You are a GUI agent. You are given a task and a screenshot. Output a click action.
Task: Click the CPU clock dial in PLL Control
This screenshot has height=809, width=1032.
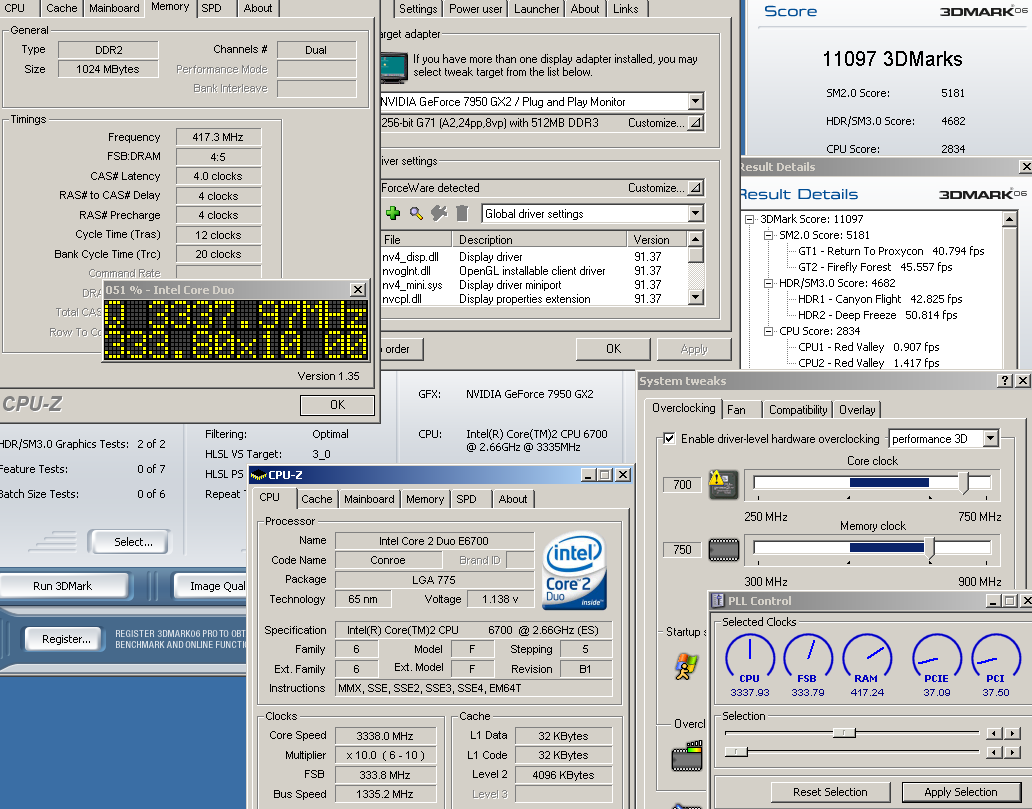[x=750, y=656]
